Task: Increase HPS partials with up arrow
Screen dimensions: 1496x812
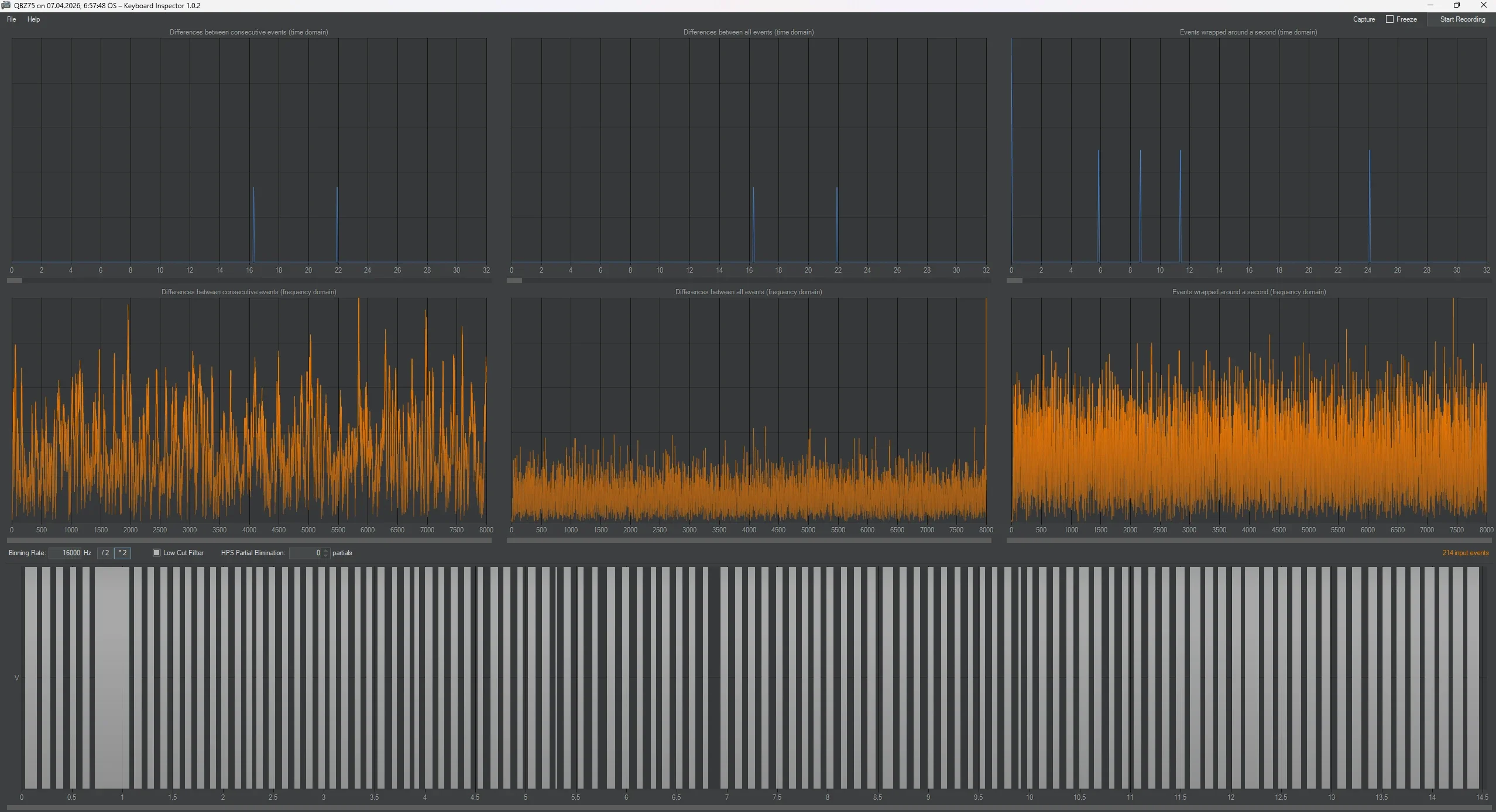Action: point(326,550)
